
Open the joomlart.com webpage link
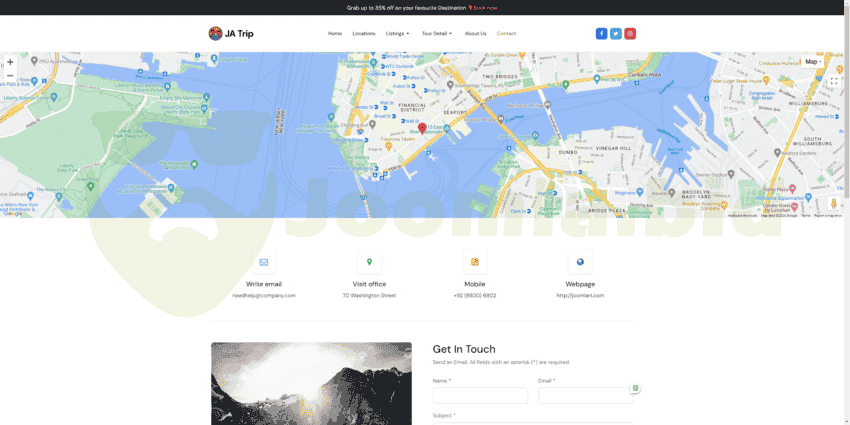[580, 295]
